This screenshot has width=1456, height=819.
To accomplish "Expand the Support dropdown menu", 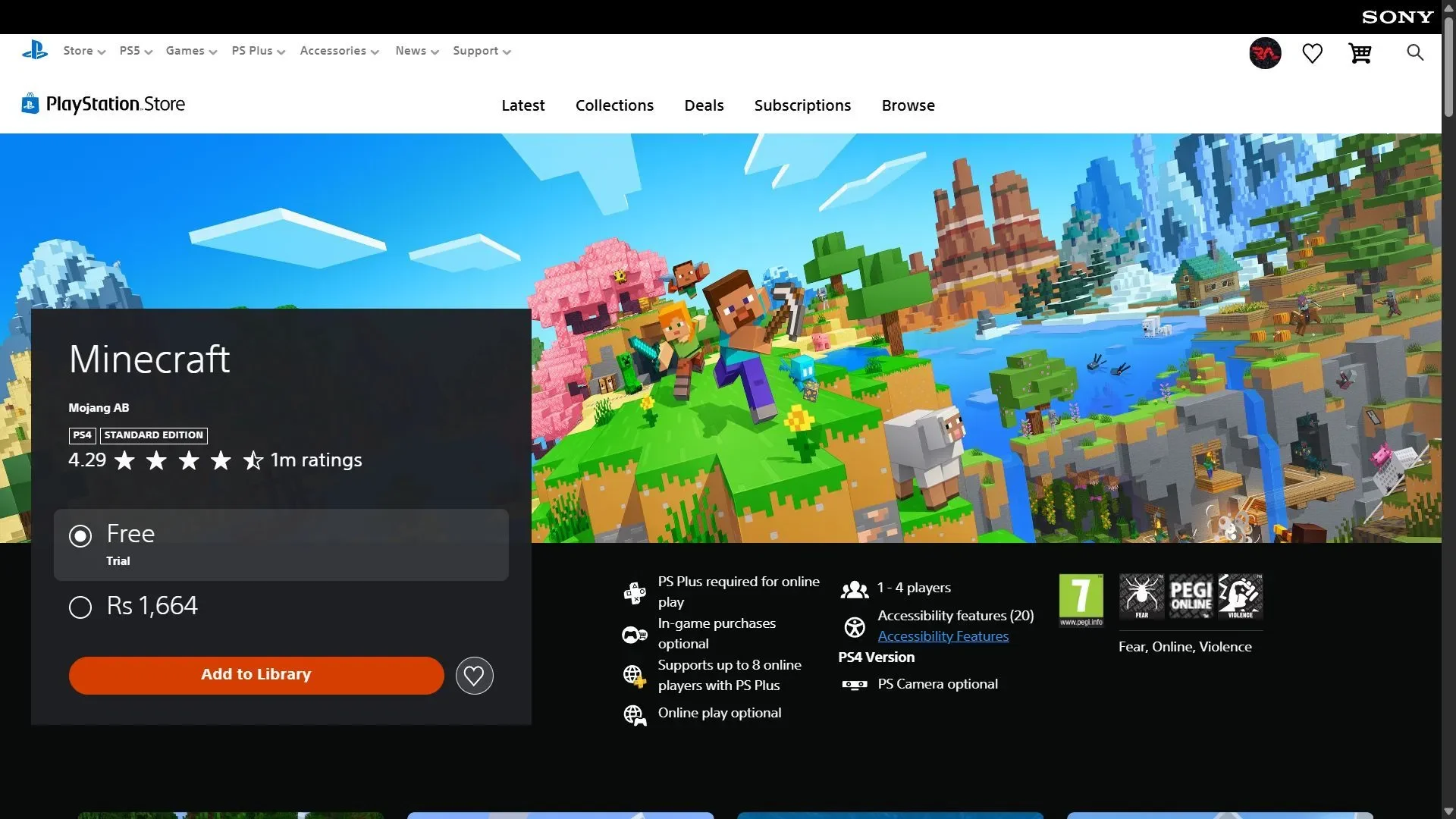I will point(482,51).
